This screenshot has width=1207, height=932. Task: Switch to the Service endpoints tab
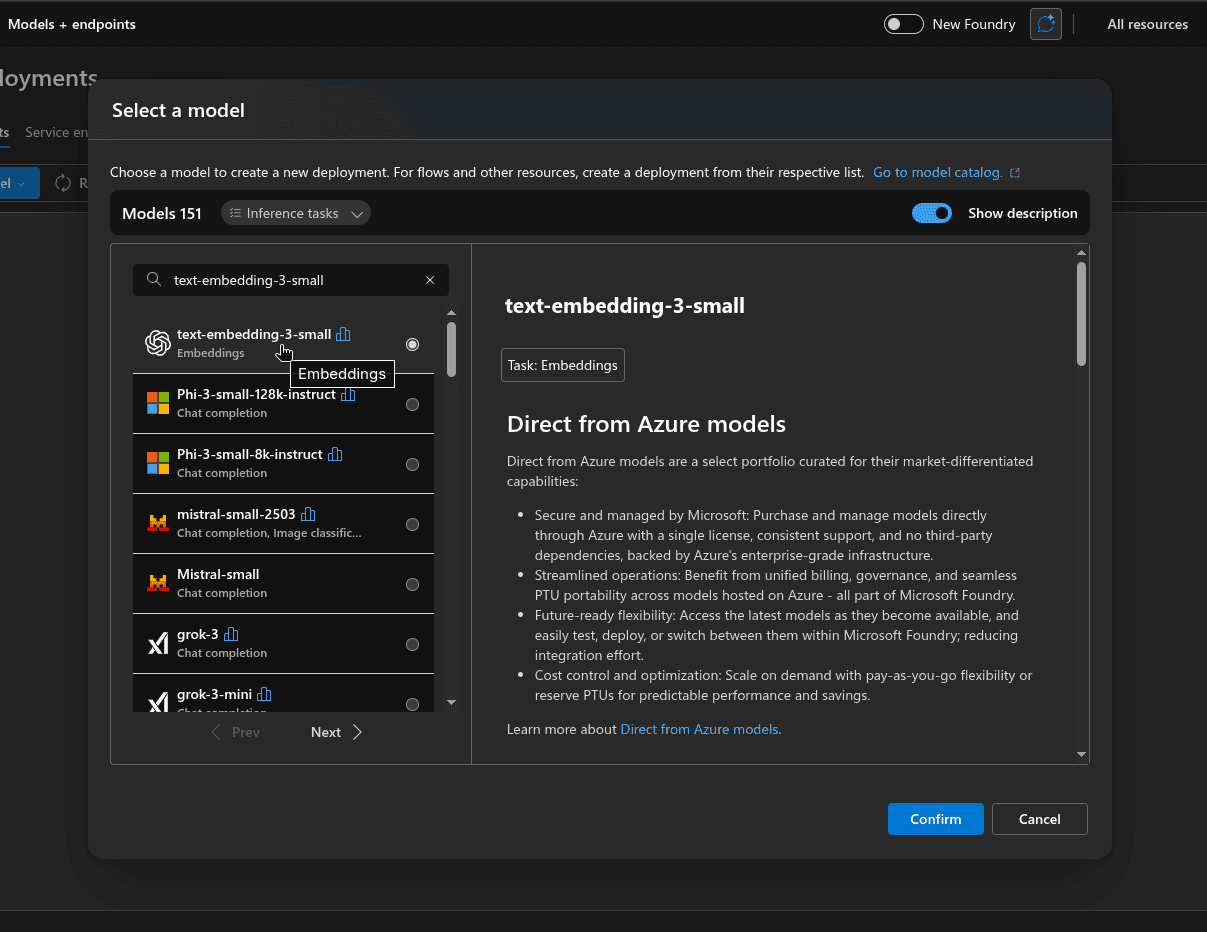coord(55,132)
